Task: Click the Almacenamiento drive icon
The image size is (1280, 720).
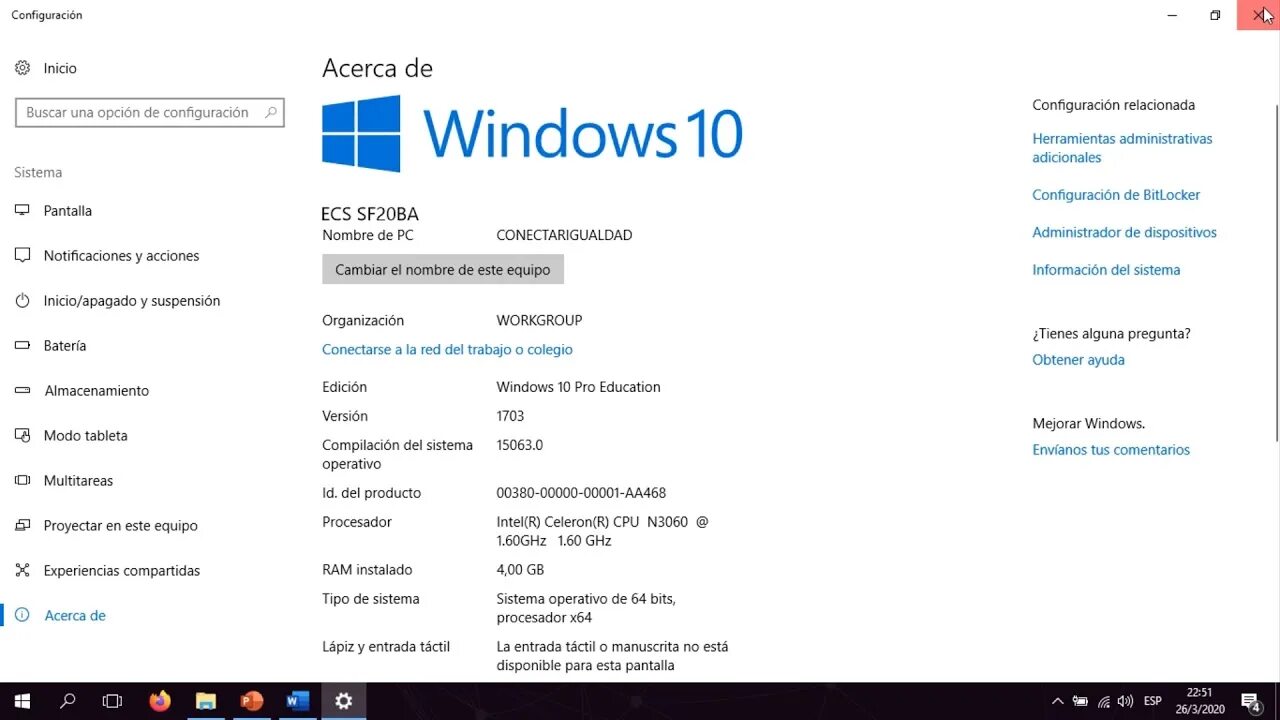Action: (x=22, y=391)
